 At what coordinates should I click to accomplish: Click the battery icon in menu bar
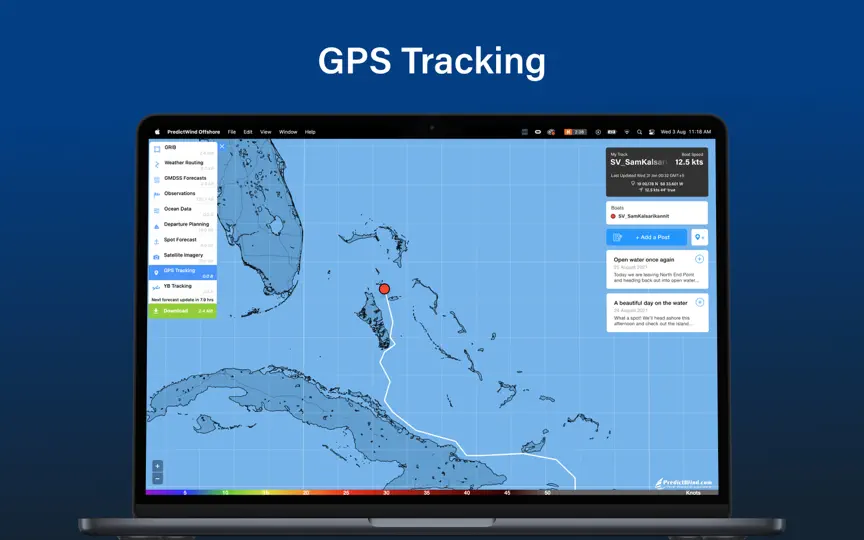click(x=612, y=132)
